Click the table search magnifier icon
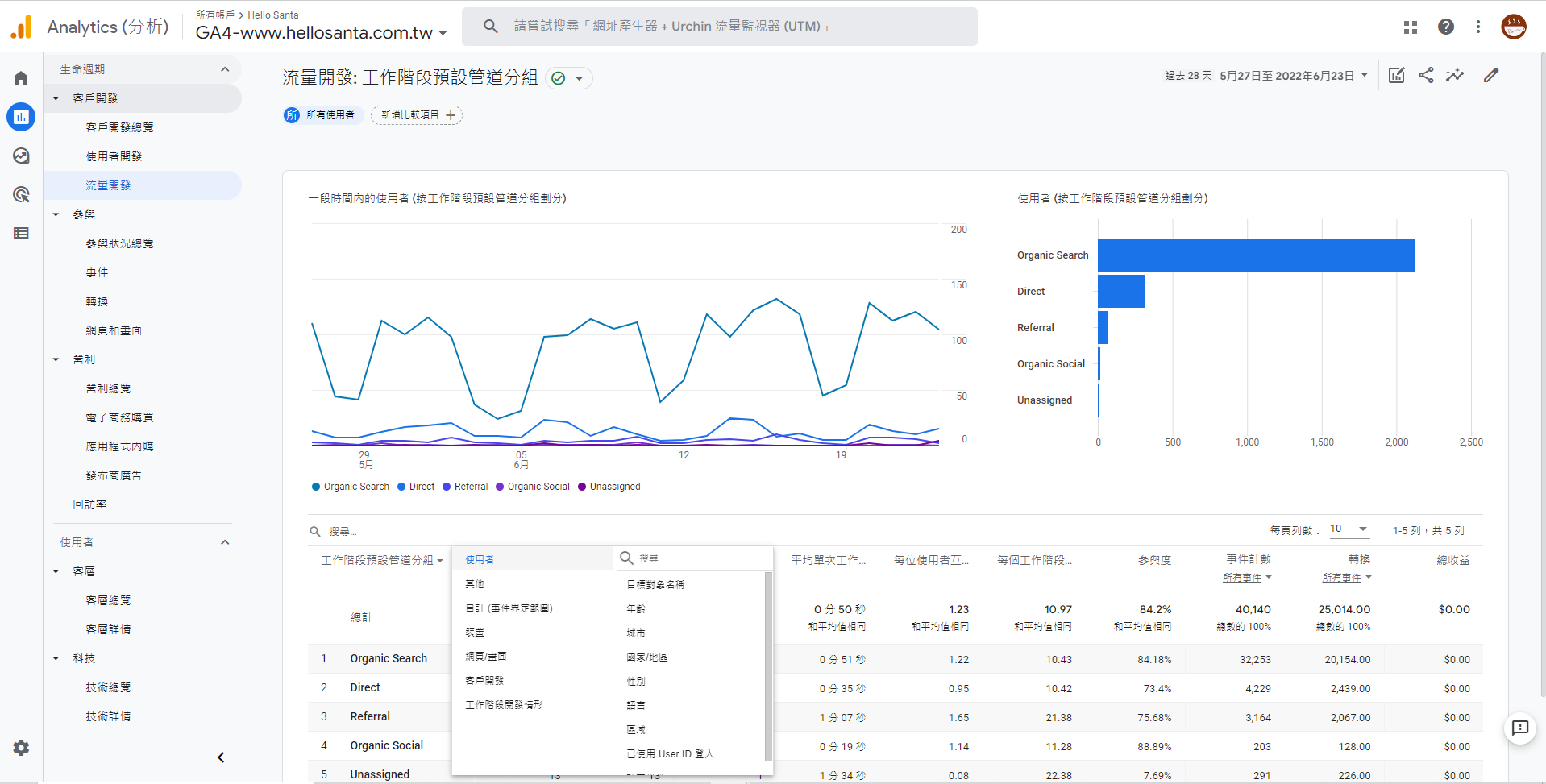The image size is (1546, 784). tap(315, 531)
